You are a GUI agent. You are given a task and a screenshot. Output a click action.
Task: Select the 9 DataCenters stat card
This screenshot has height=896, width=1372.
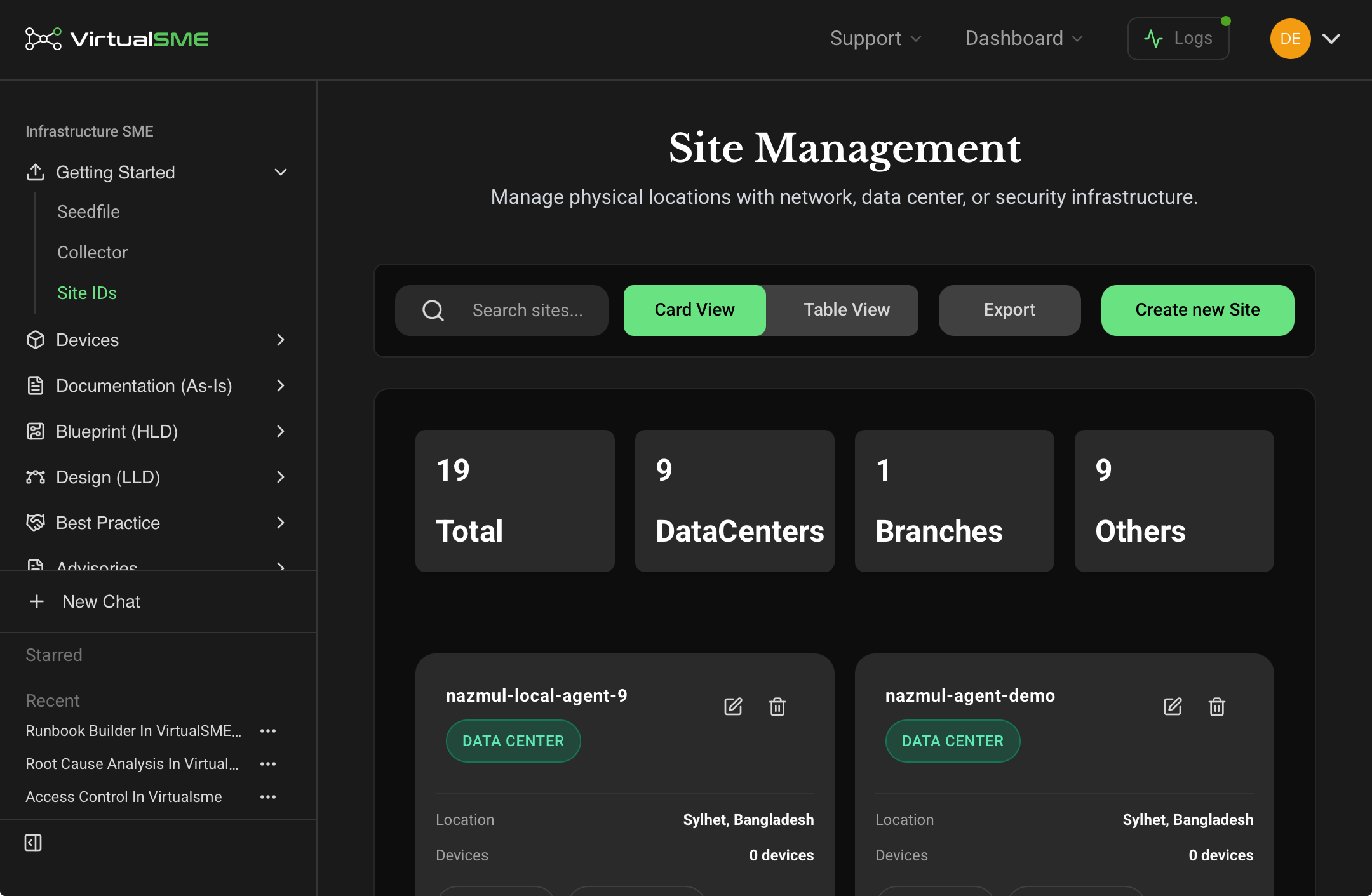click(734, 501)
